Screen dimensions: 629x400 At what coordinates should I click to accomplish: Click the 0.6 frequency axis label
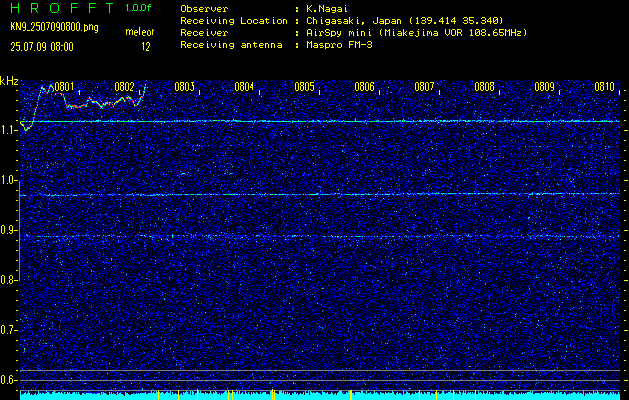click(x=8, y=380)
